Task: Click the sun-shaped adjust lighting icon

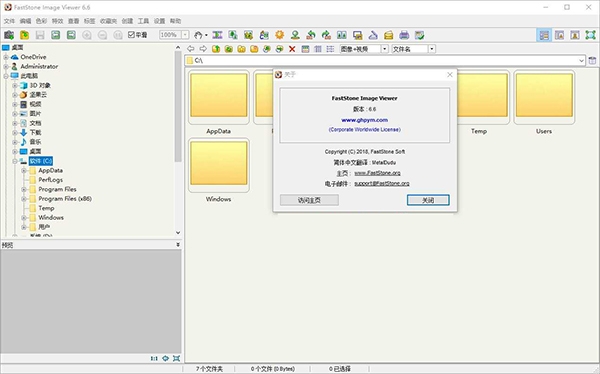Action: (280, 35)
